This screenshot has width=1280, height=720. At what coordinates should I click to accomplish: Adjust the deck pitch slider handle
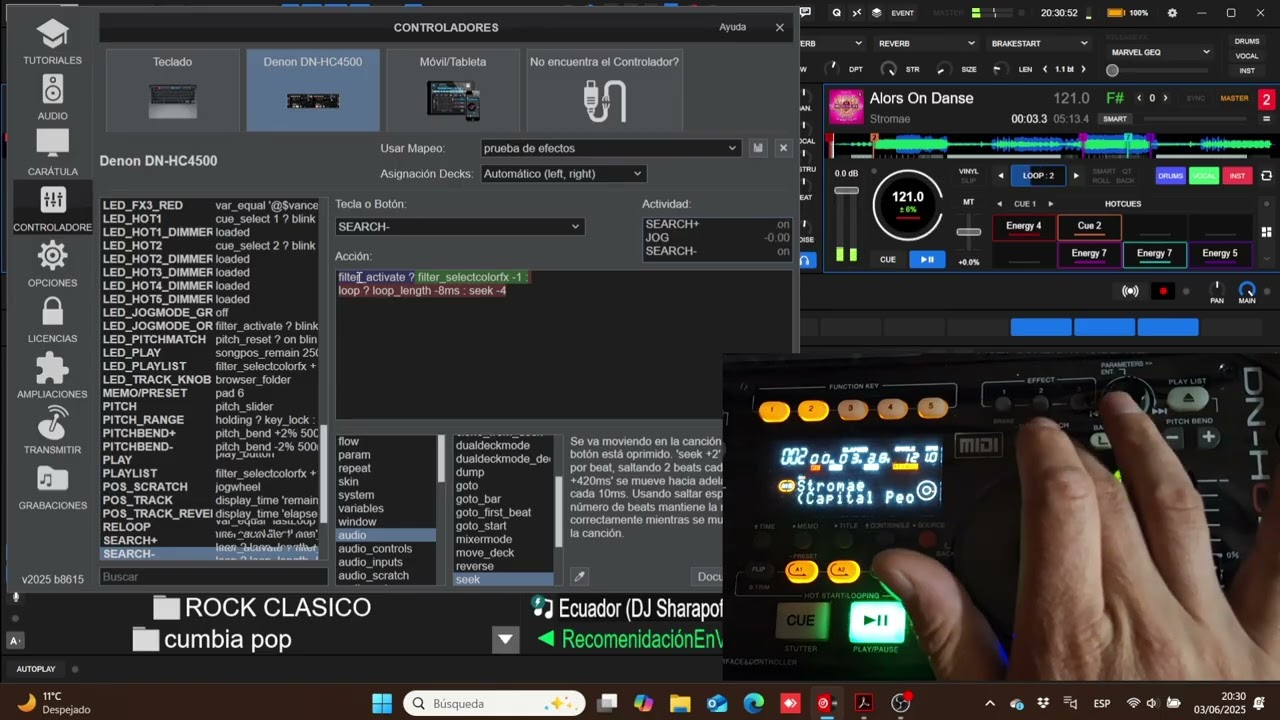(968, 232)
